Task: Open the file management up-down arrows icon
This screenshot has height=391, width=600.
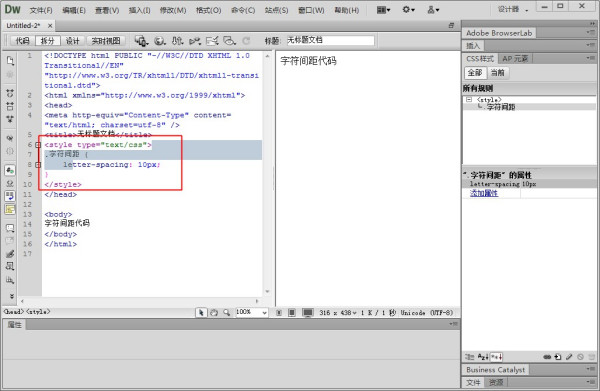Action: (177, 41)
